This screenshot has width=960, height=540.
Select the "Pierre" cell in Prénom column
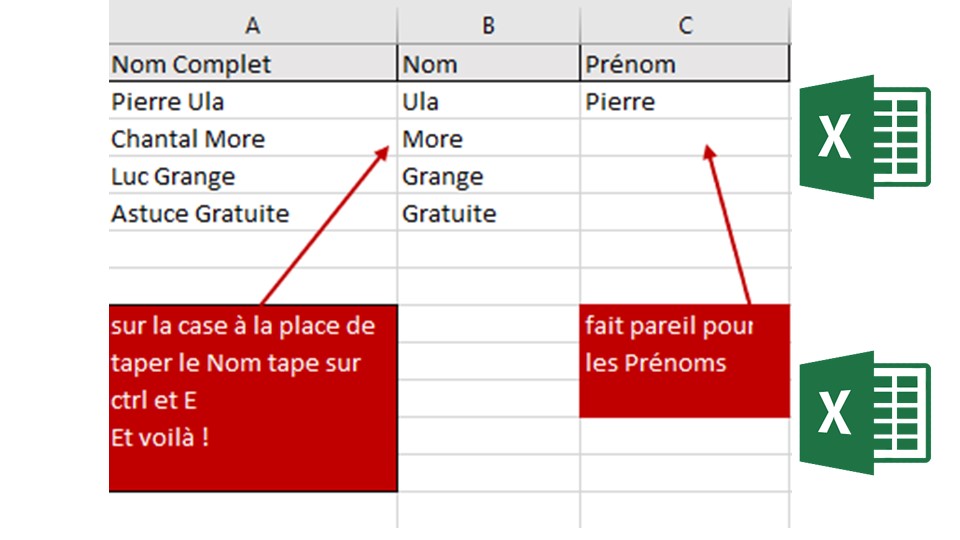click(685, 102)
